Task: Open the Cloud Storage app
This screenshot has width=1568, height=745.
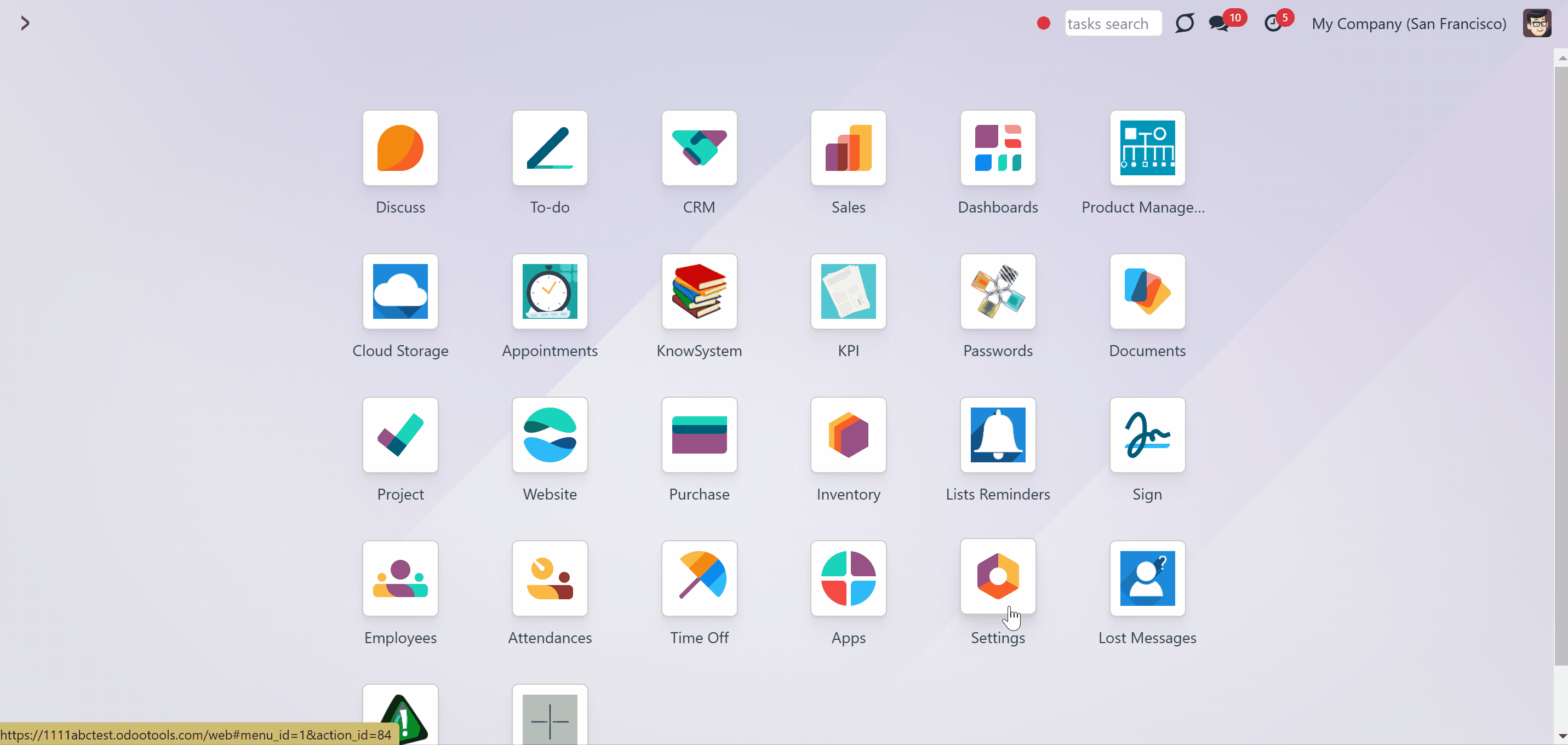Action: (x=400, y=291)
